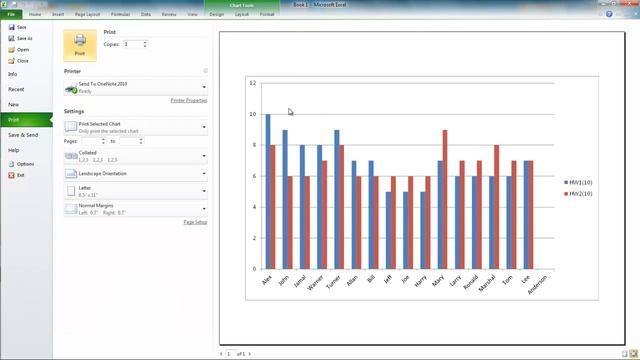Screen dimensions: 640x360
Task: Click the blue legend swatch in the chart
Action: tap(566, 182)
